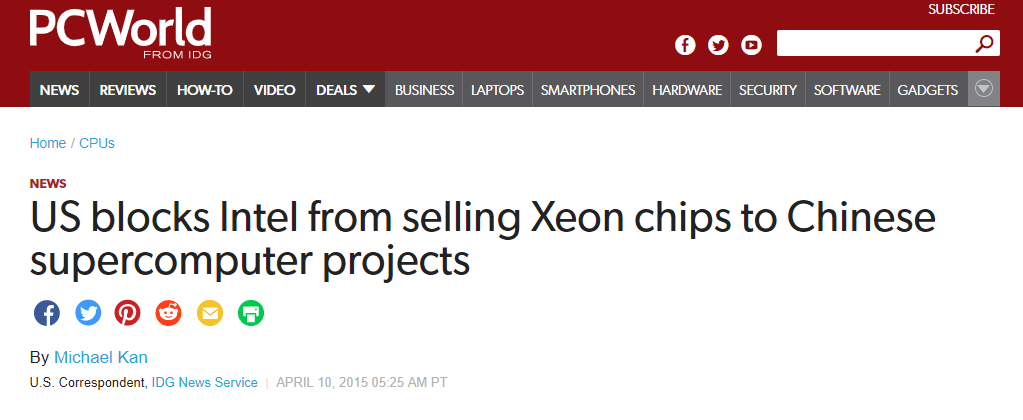Expand more navigation categories arrow
The width and height of the screenshot is (1023, 420).
point(983,89)
